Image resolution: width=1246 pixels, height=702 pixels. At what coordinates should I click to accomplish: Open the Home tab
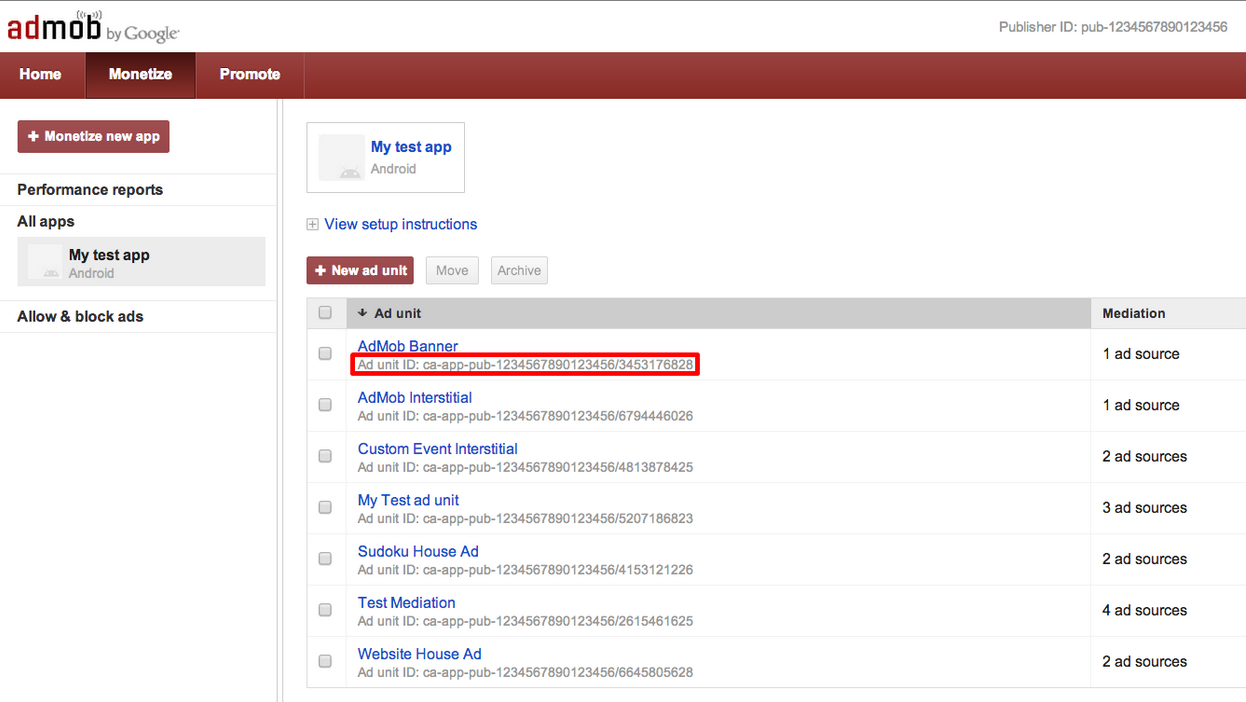pyautogui.click(x=40, y=74)
